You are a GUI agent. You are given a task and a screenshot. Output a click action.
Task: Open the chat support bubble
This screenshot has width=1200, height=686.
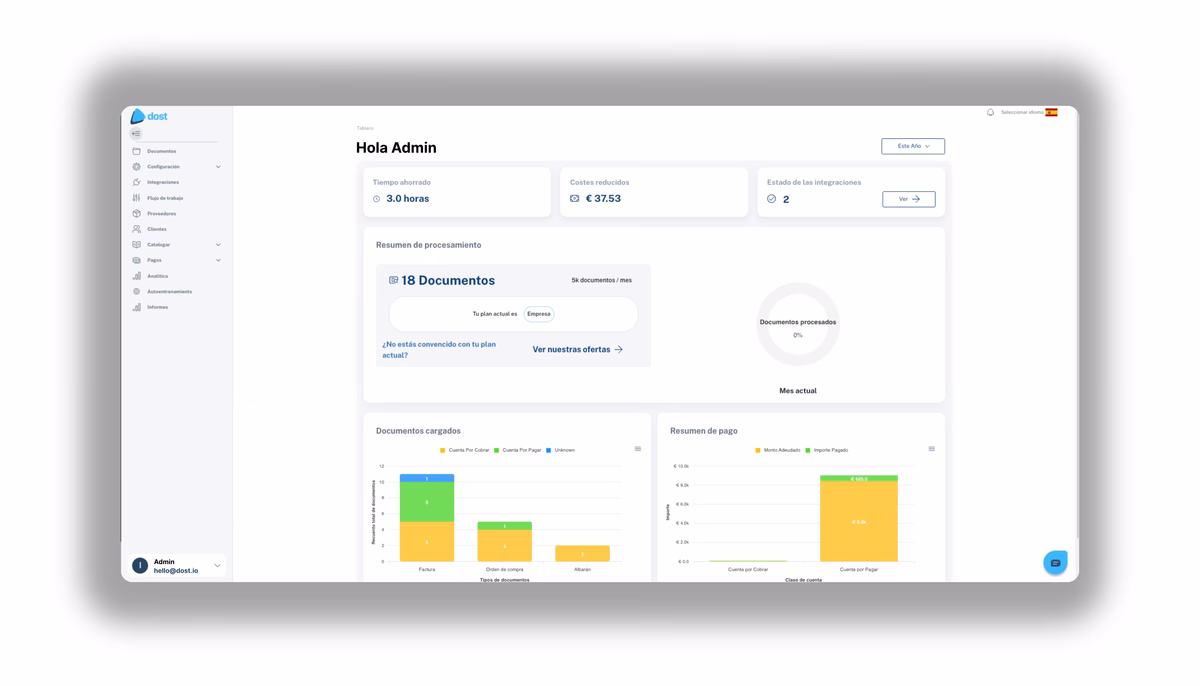tap(1055, 563)
